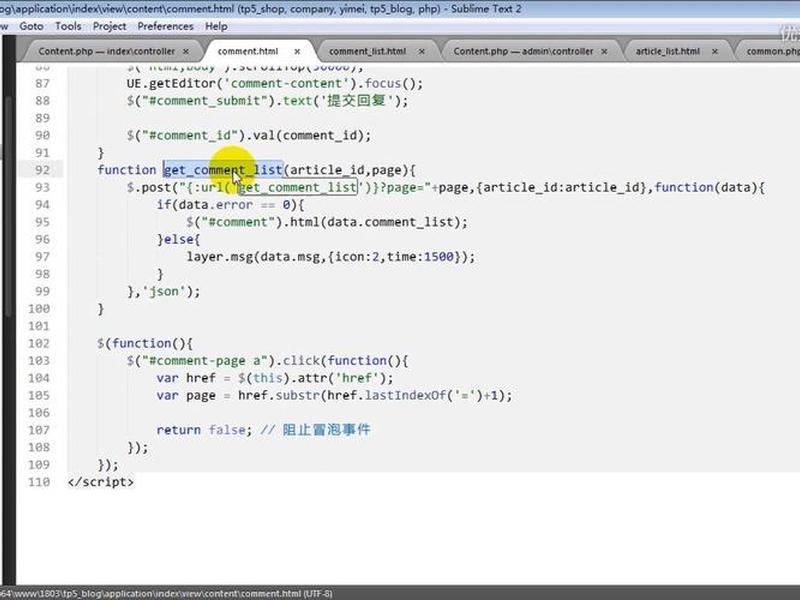Click 'json' string on line 99

pyautogui.click(x=163, y=291)
